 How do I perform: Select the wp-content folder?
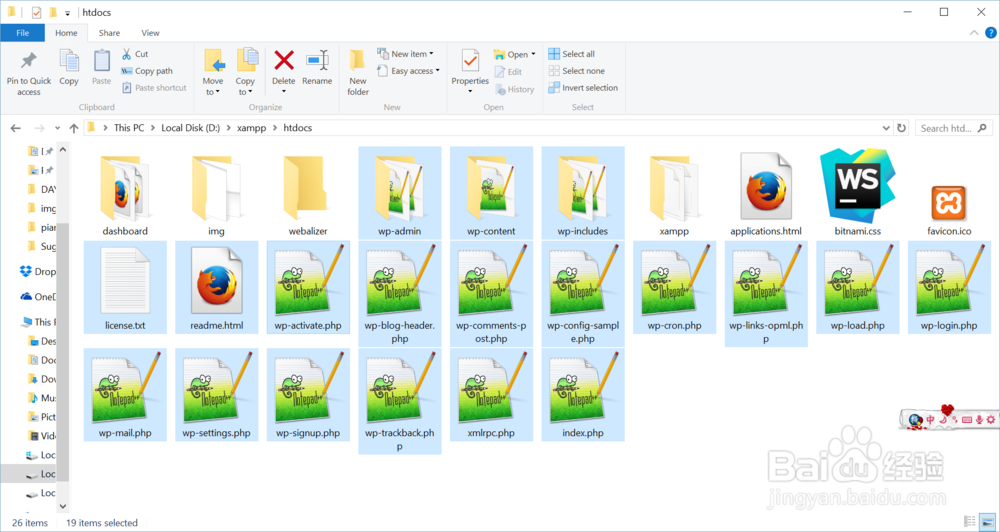(x=491, y=193)
